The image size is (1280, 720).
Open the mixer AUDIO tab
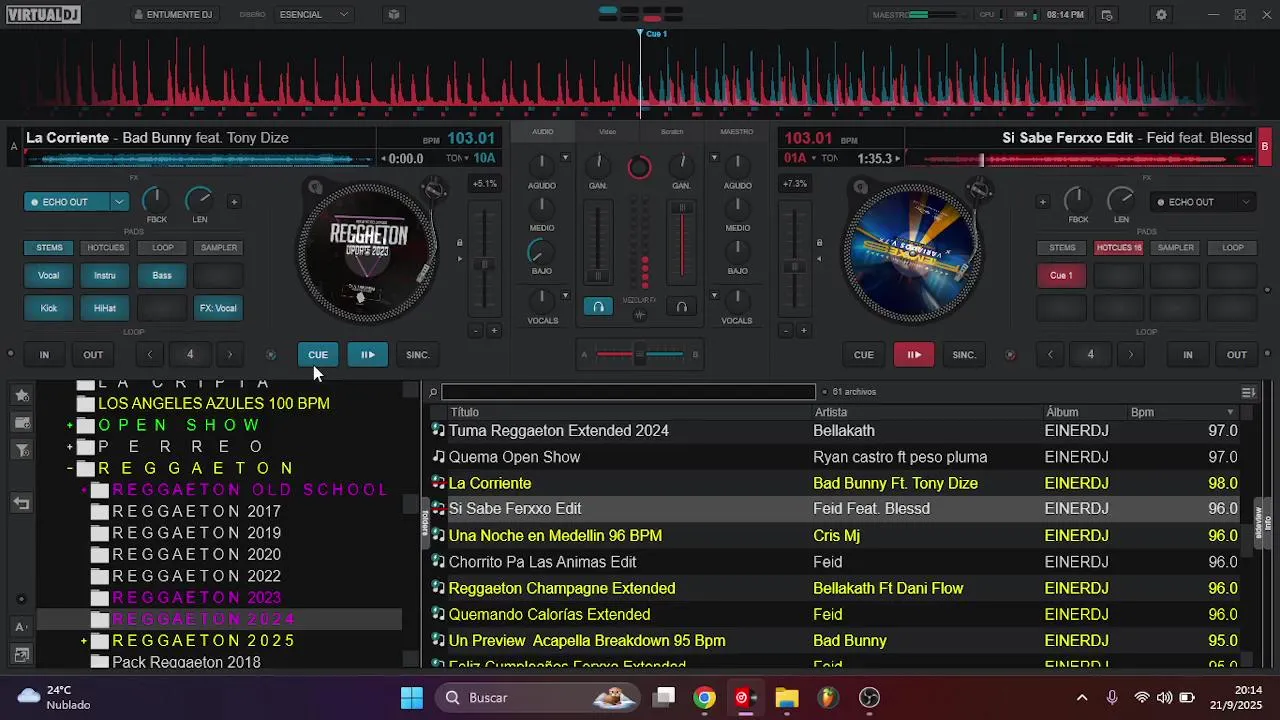point(543,132)
